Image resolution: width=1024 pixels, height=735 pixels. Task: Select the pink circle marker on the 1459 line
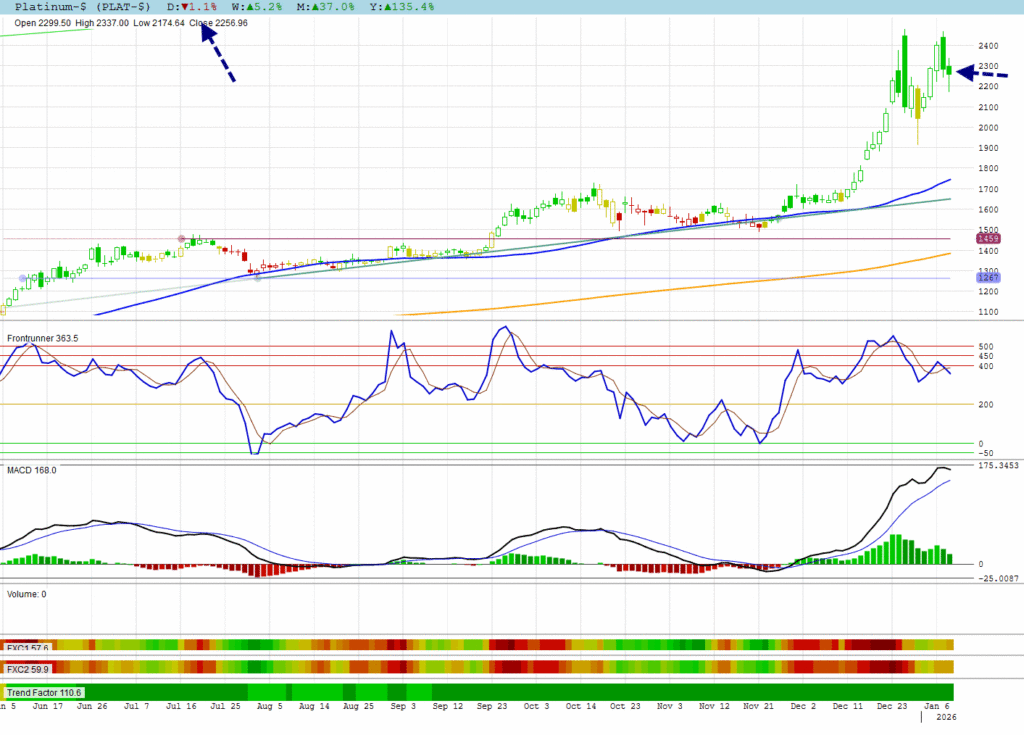coord(181,239)
